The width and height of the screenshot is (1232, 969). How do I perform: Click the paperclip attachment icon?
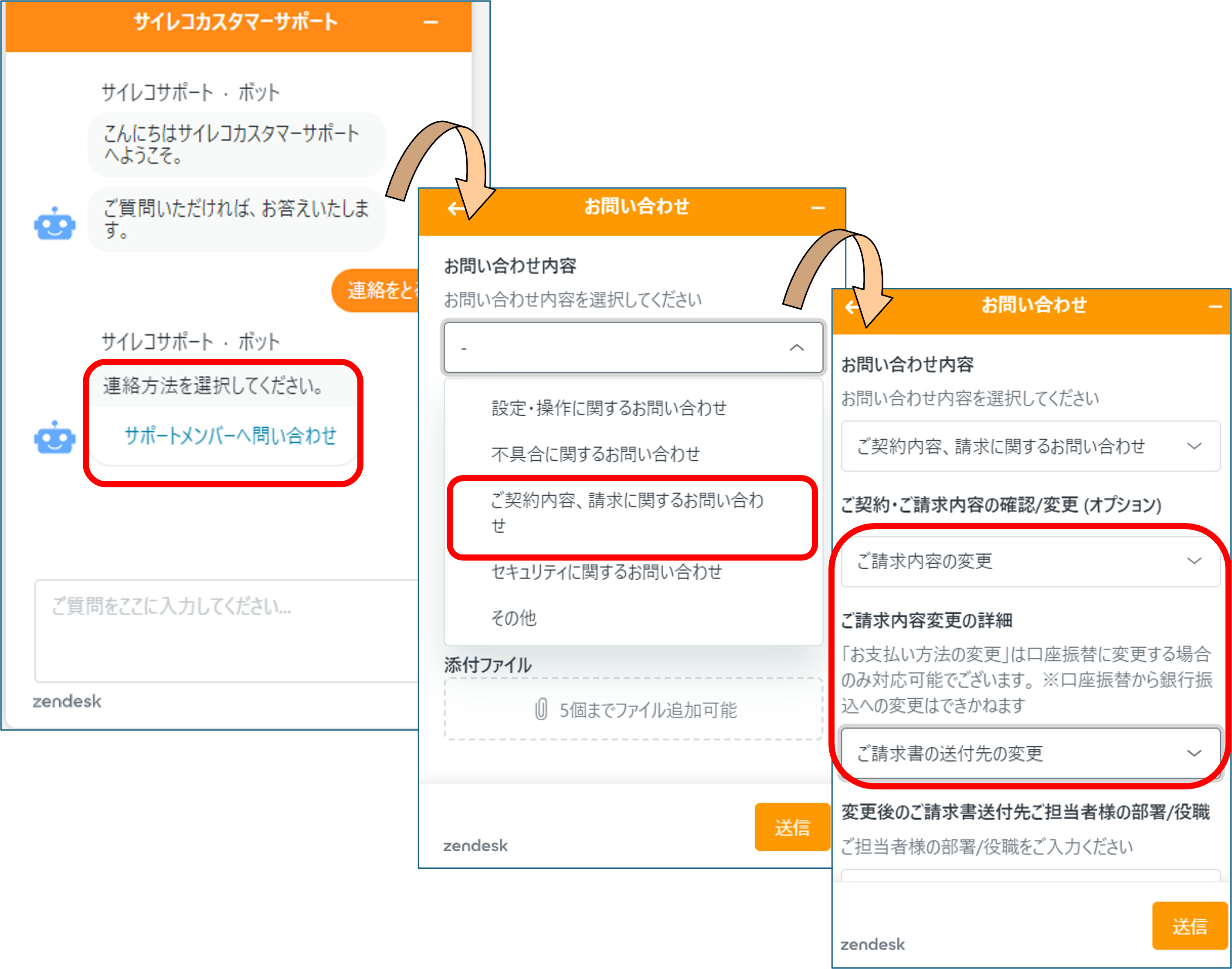[x=541, y=709]
